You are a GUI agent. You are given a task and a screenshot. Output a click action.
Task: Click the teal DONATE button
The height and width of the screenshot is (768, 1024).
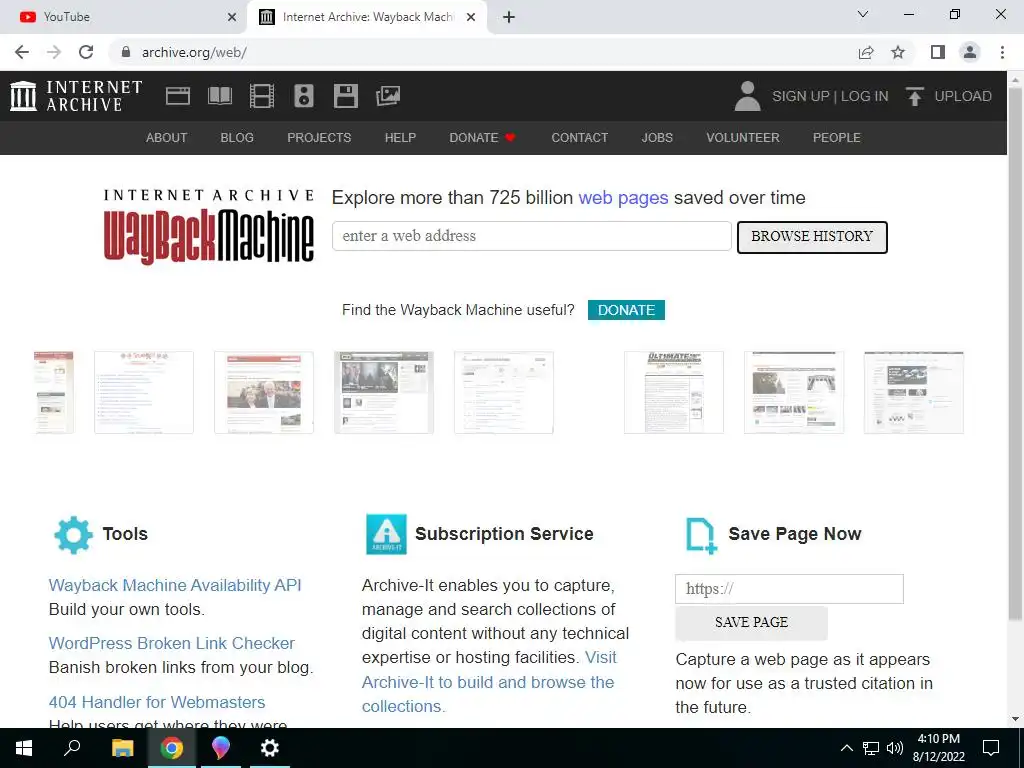click(x=626, y=310)
